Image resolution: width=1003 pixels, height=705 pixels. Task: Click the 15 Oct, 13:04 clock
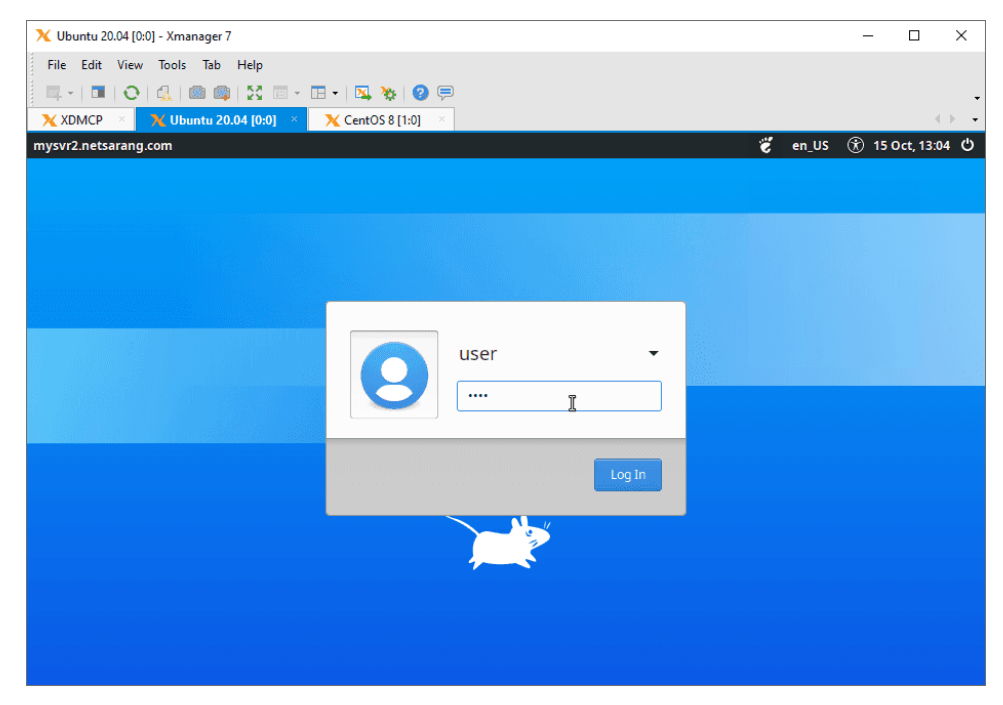coord(912,146)
